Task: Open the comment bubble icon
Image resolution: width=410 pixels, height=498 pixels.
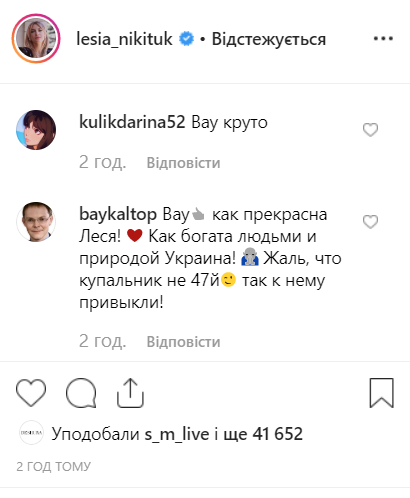Action: point(81,393)
